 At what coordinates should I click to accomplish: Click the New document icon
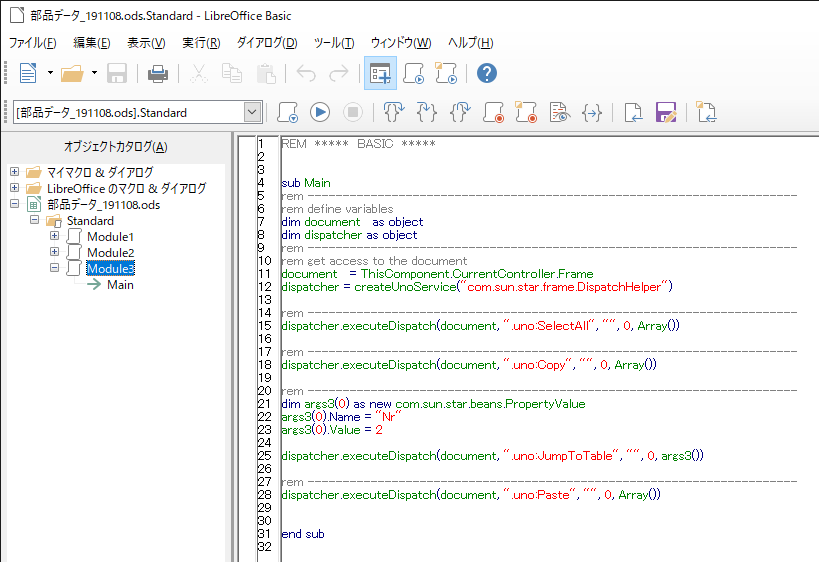(x=28, y=73)
